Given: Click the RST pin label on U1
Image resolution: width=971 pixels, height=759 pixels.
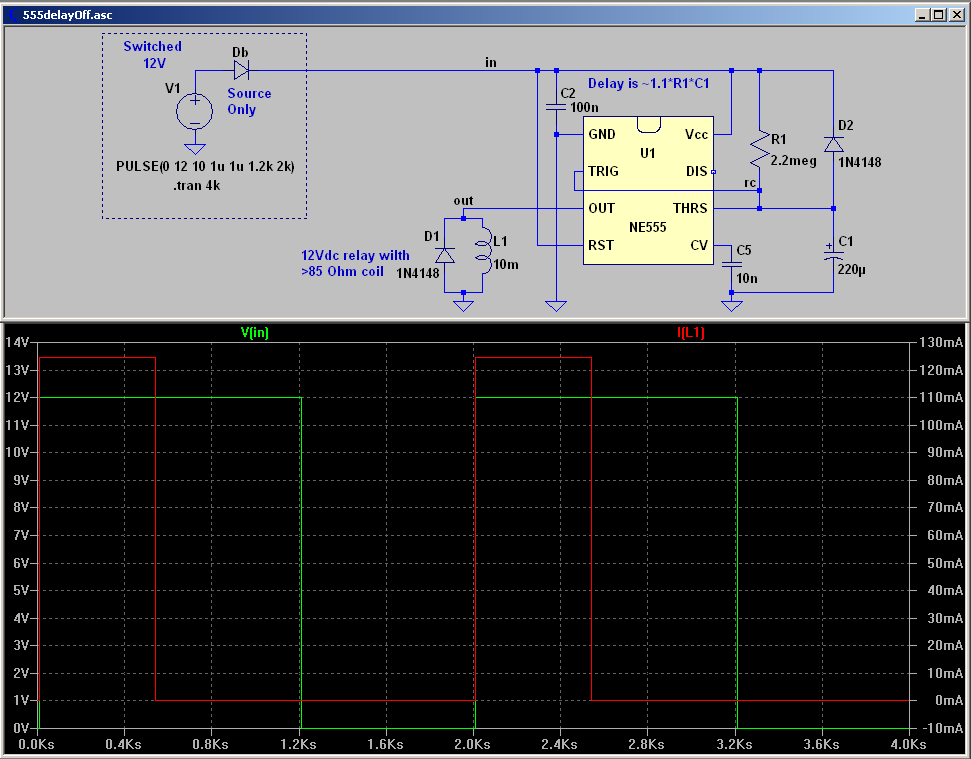Looking at the screenshot, I should point(601,245).
